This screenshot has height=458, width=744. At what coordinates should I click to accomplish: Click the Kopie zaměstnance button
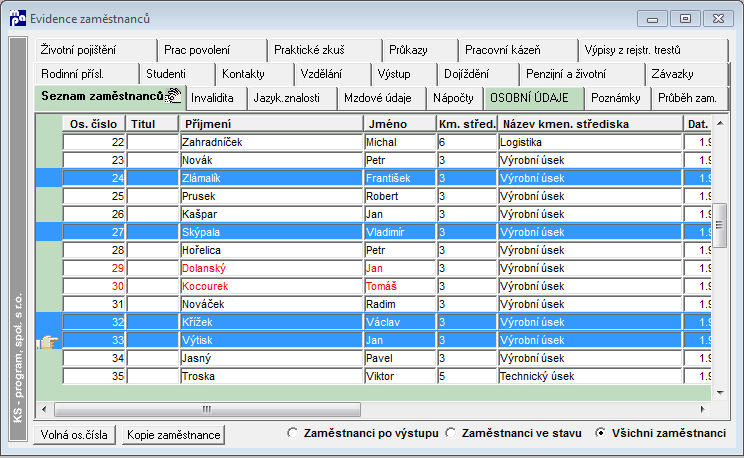point(173,435)
